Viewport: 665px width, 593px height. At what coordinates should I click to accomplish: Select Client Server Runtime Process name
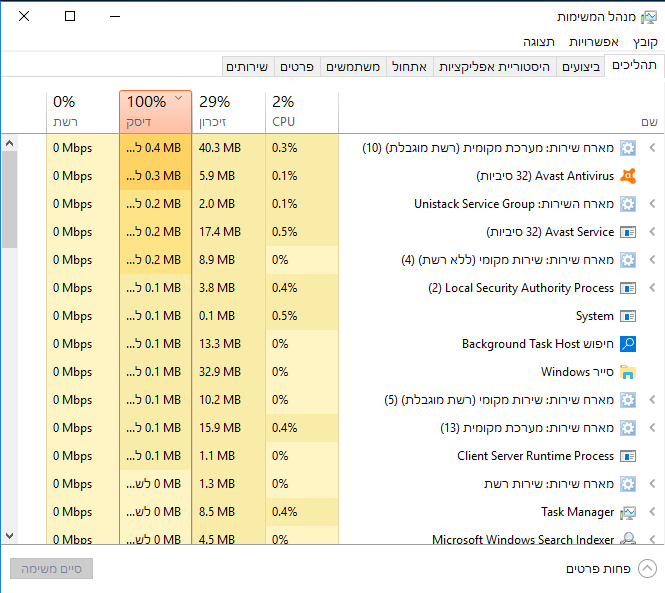point(535,456)
